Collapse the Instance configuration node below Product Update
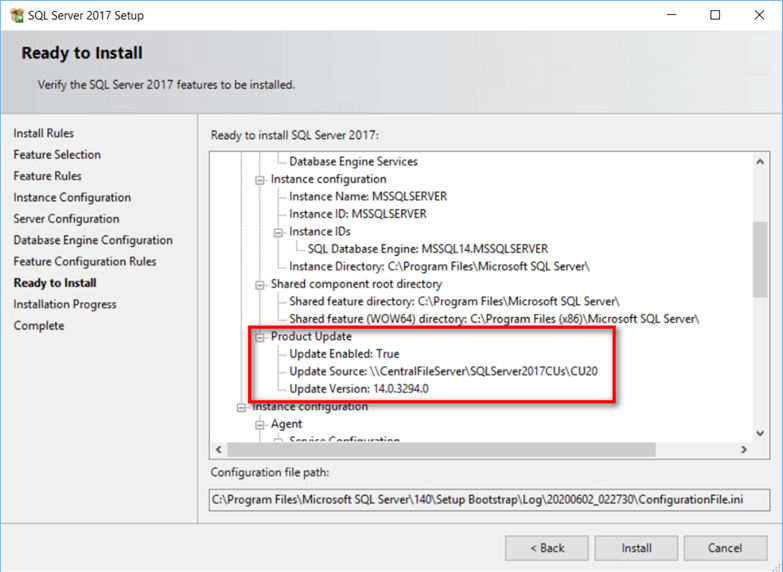 coord(241,408)
